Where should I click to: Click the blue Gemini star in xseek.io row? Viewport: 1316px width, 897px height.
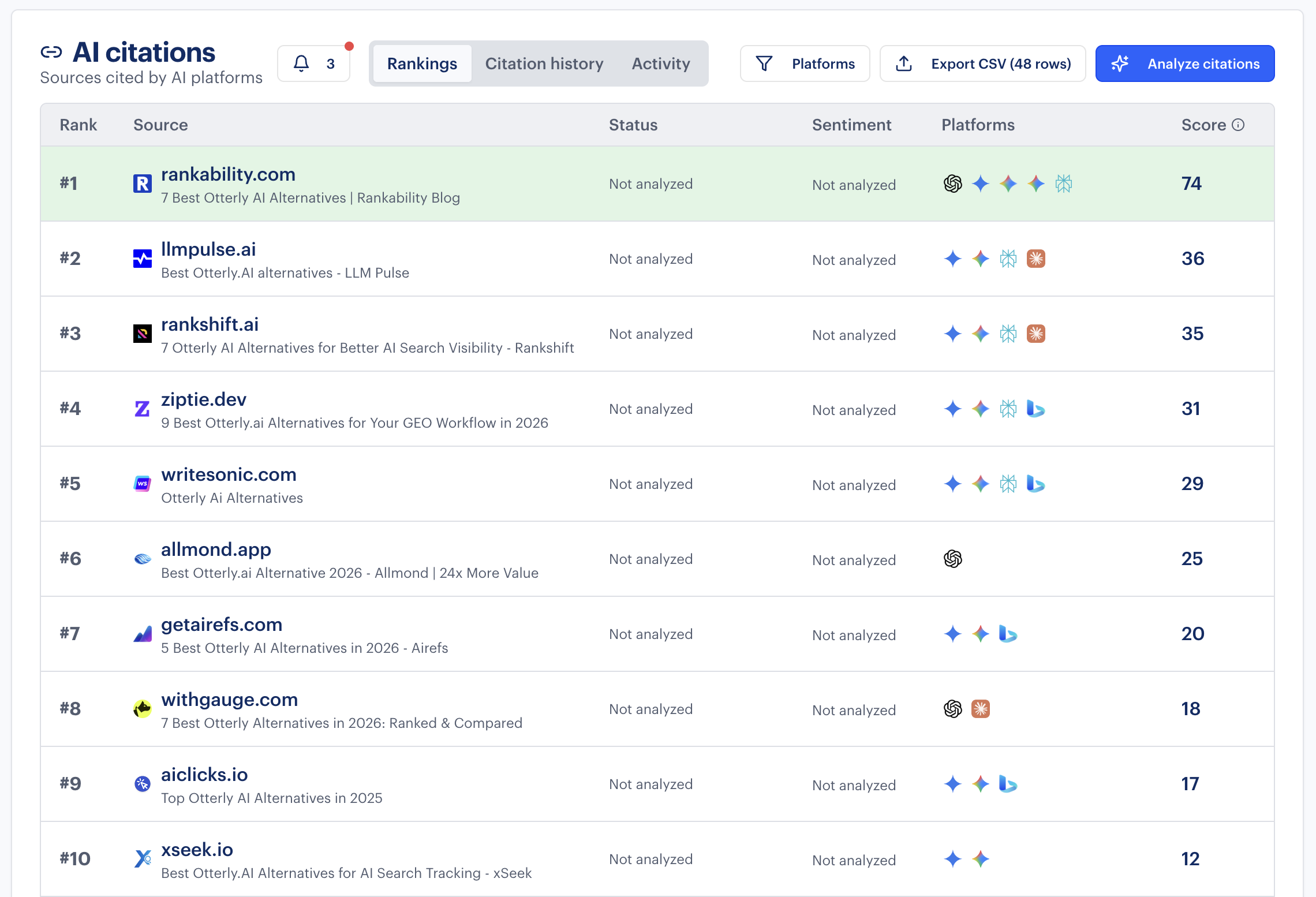953,859
